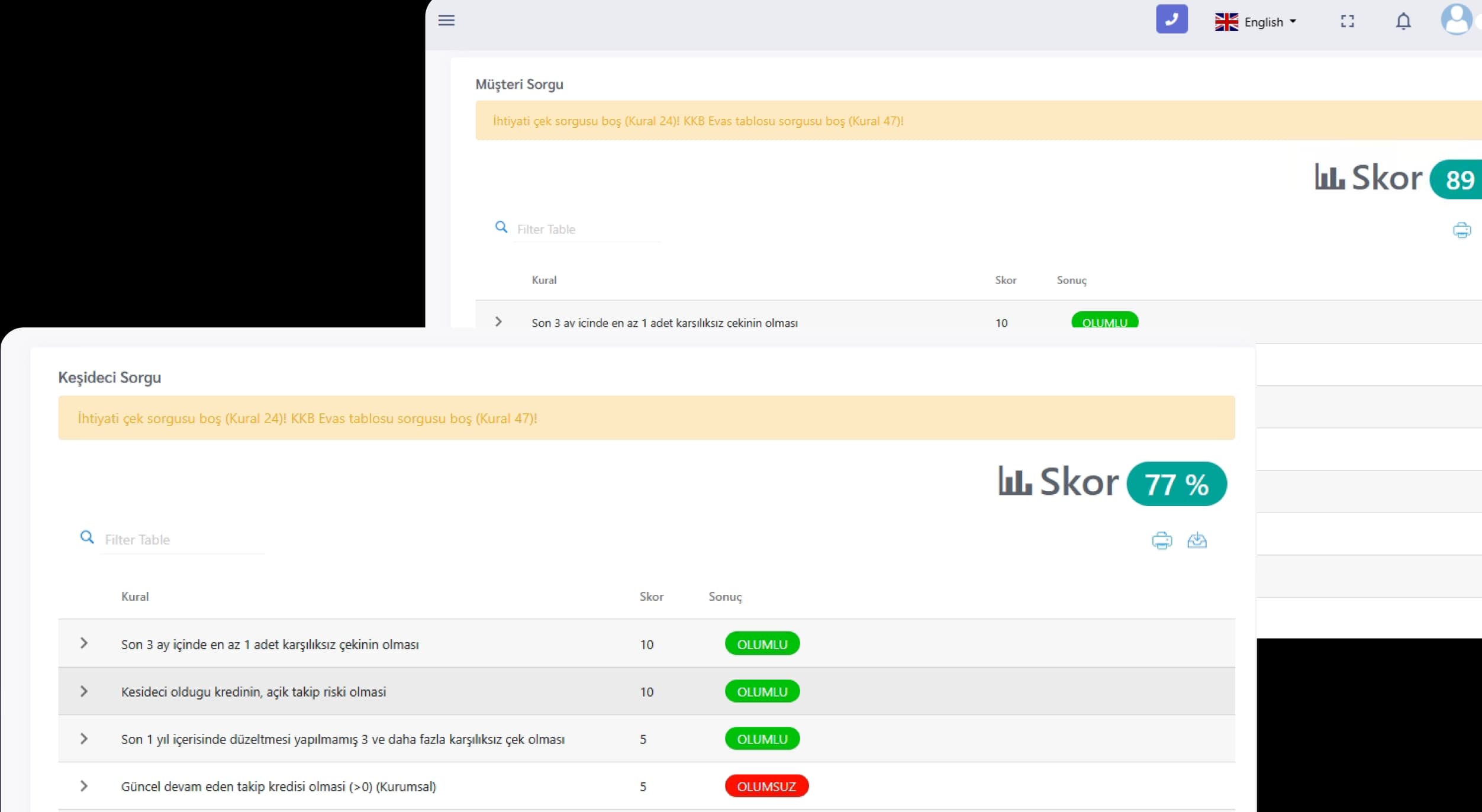Open the hamburger menu

tap(446, 21)
